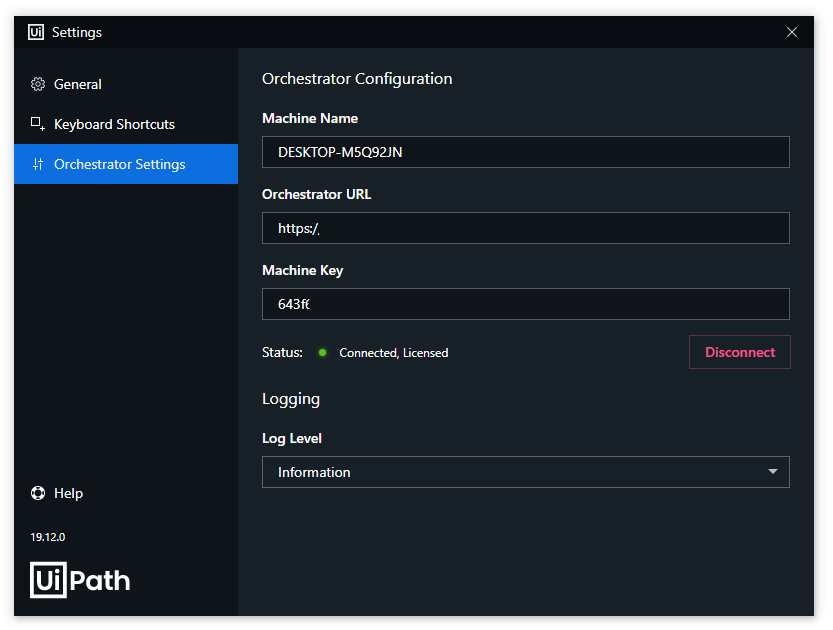Click the Settings window title text
The width and height of the screenshot is (833, 630).
76,32
